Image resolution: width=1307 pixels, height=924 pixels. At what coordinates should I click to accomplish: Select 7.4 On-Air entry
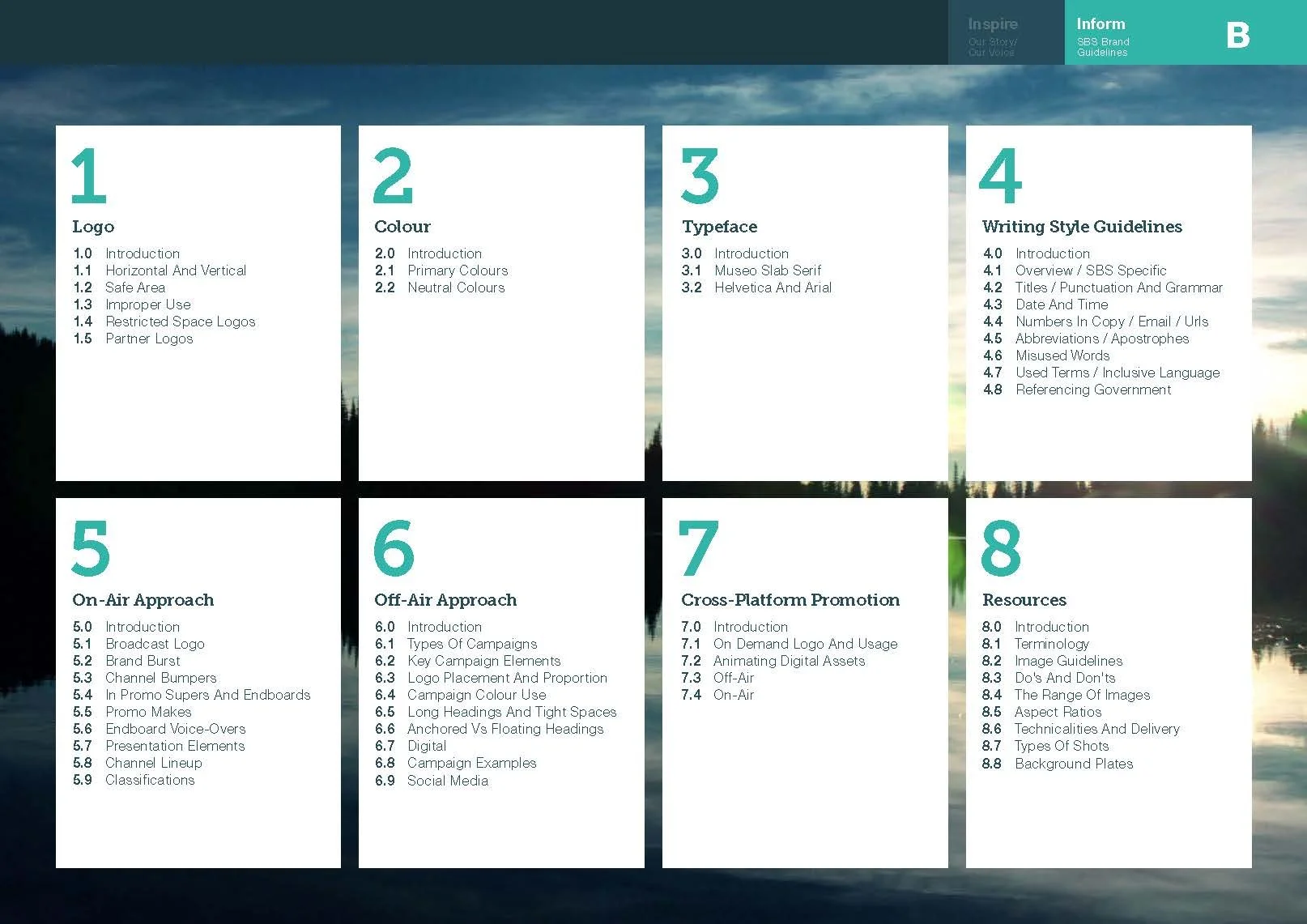(717, 695)
